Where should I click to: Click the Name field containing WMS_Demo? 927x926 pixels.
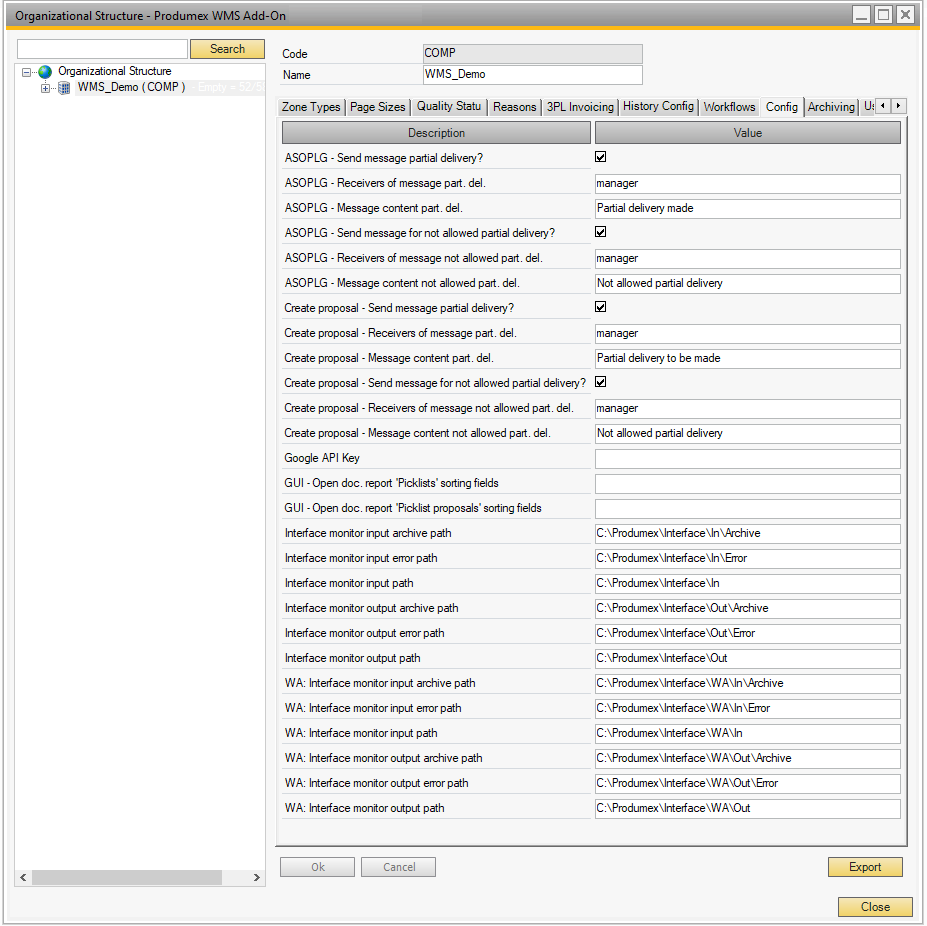tap(532, 74)
